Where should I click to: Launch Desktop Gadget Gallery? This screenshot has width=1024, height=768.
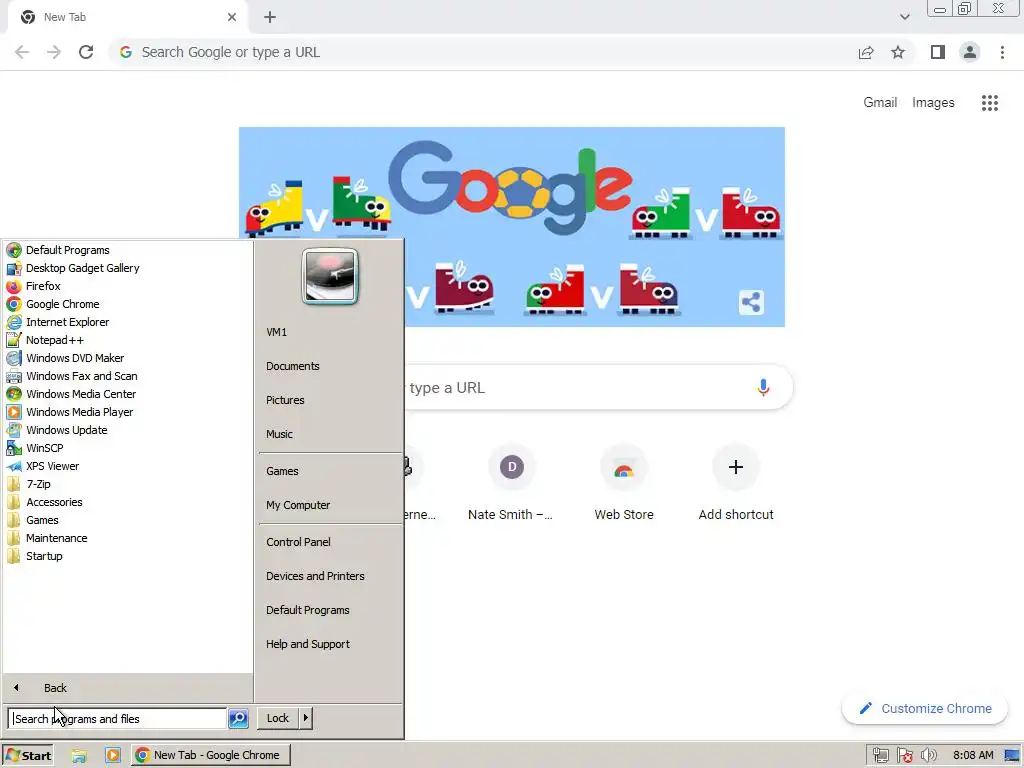point(82,268)
